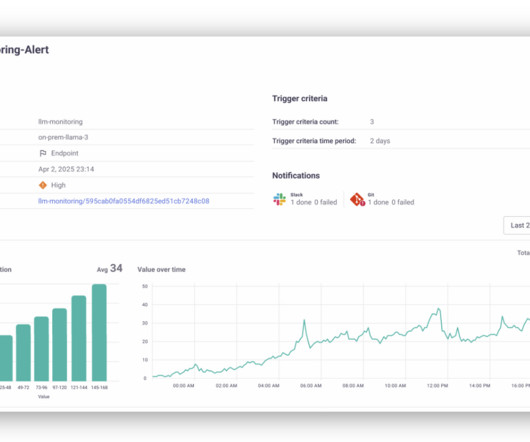The height and width of the screenshot is (442, 530).
Task: Click the '2 days' time period value
Action: (x=380, y=141)
